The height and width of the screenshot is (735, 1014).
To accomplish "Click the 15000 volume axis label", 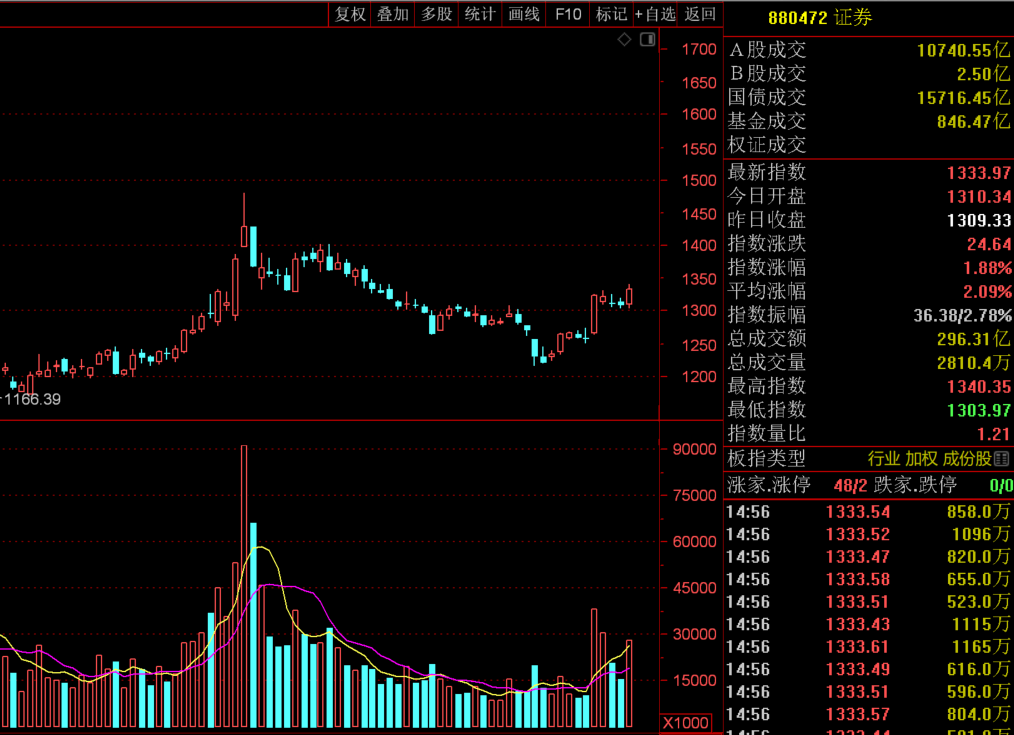I will coord(695,681).
